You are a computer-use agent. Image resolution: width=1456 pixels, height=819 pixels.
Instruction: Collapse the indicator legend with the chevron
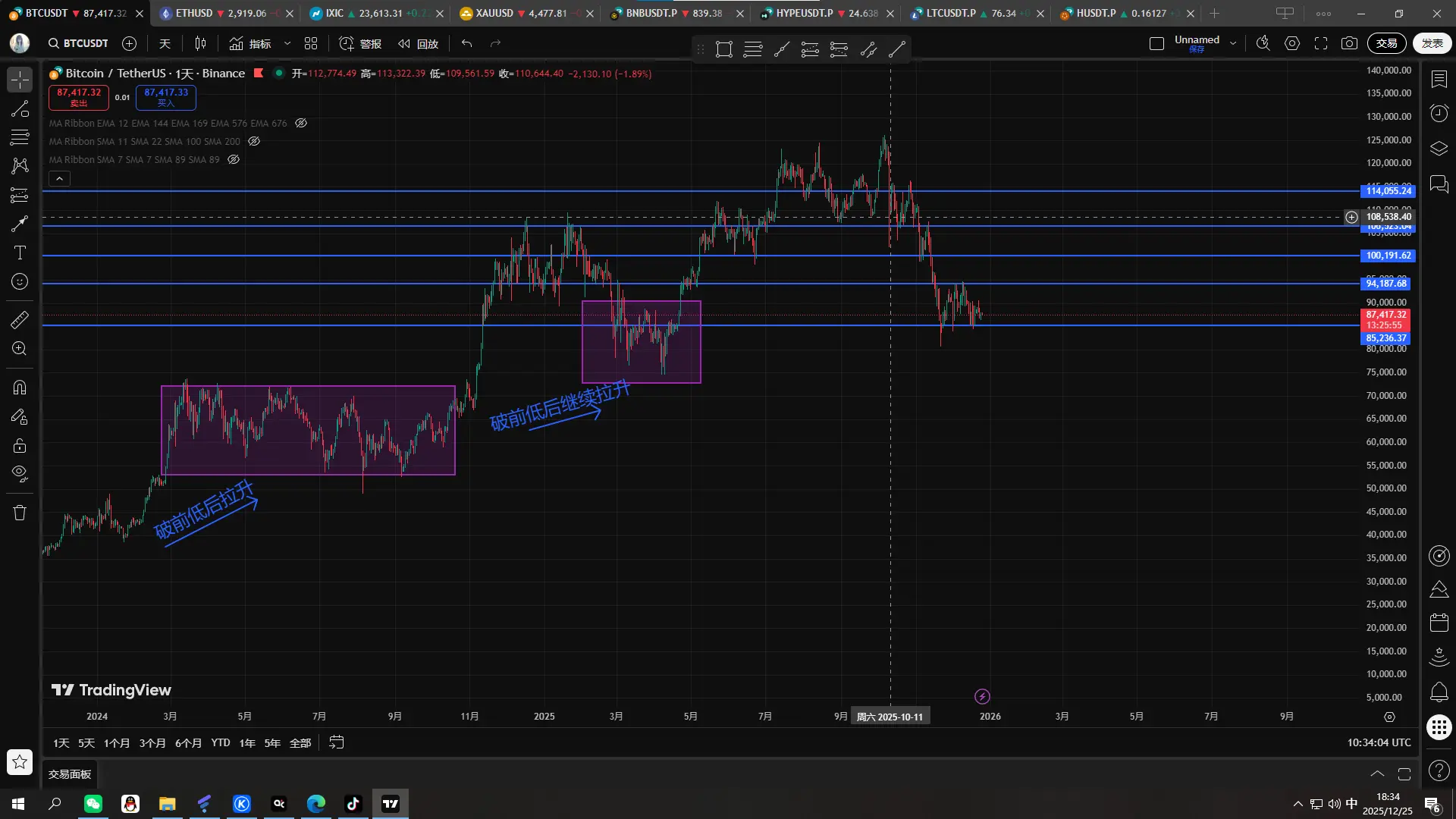59,178
